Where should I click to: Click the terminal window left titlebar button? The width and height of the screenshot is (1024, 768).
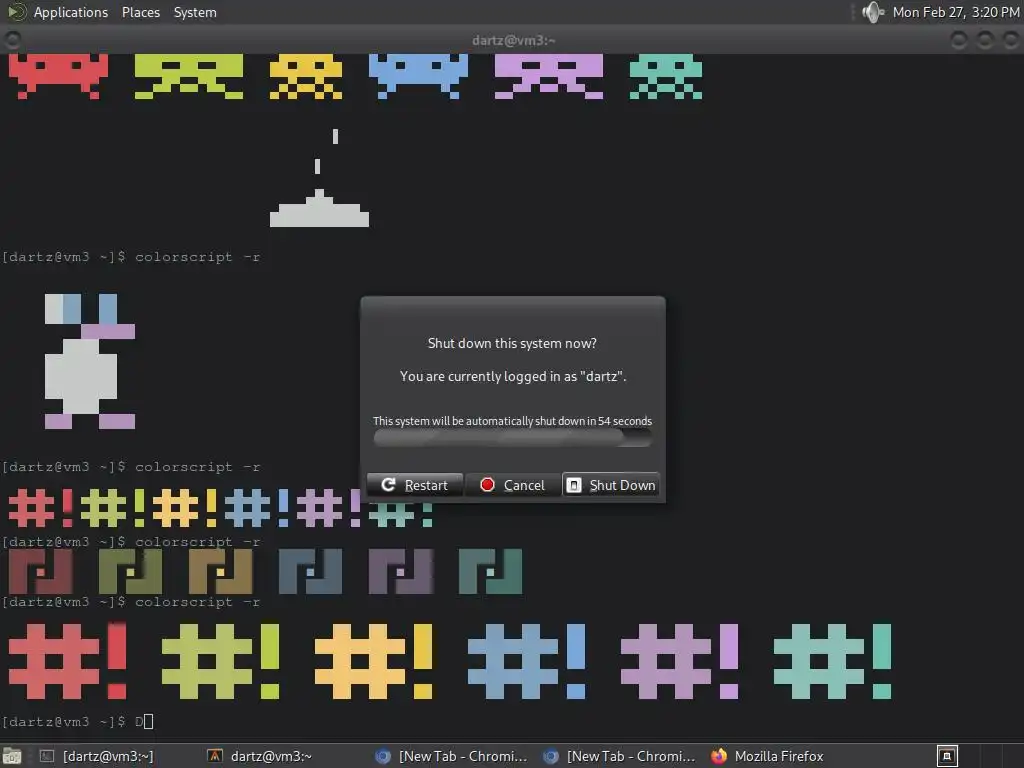click(x=12, y=40)
